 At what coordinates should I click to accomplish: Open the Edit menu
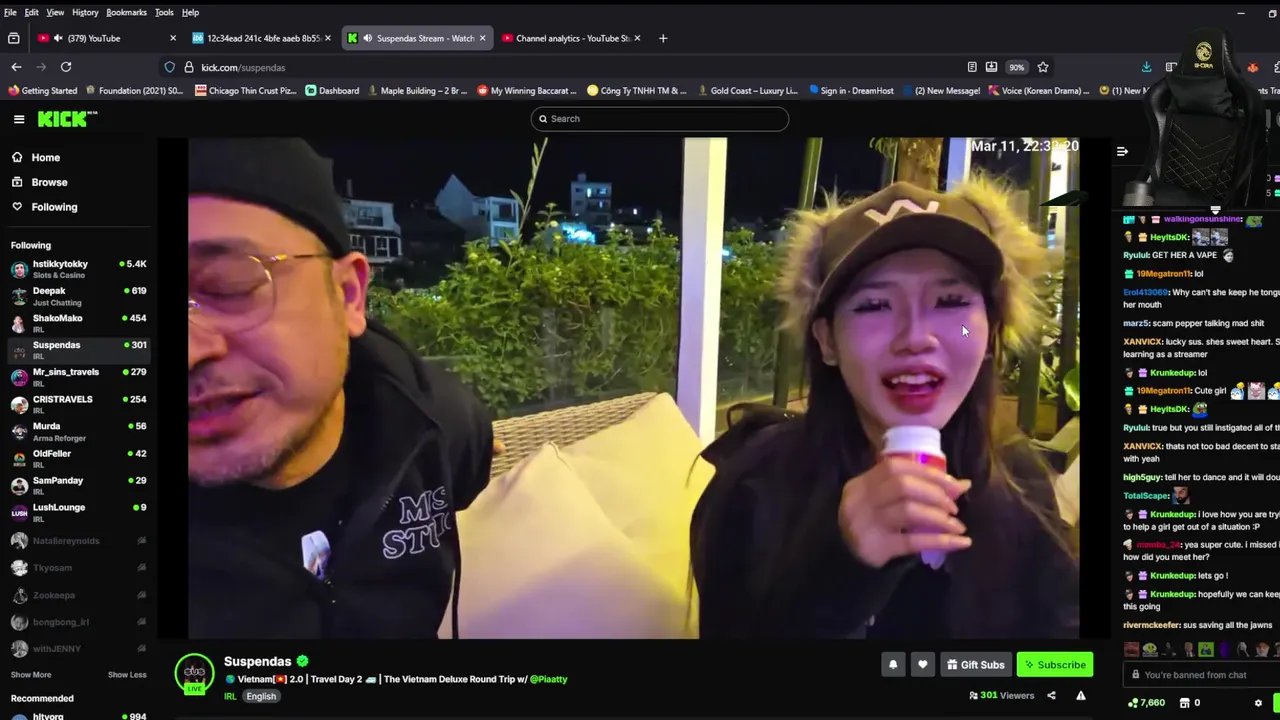(32, 12)
